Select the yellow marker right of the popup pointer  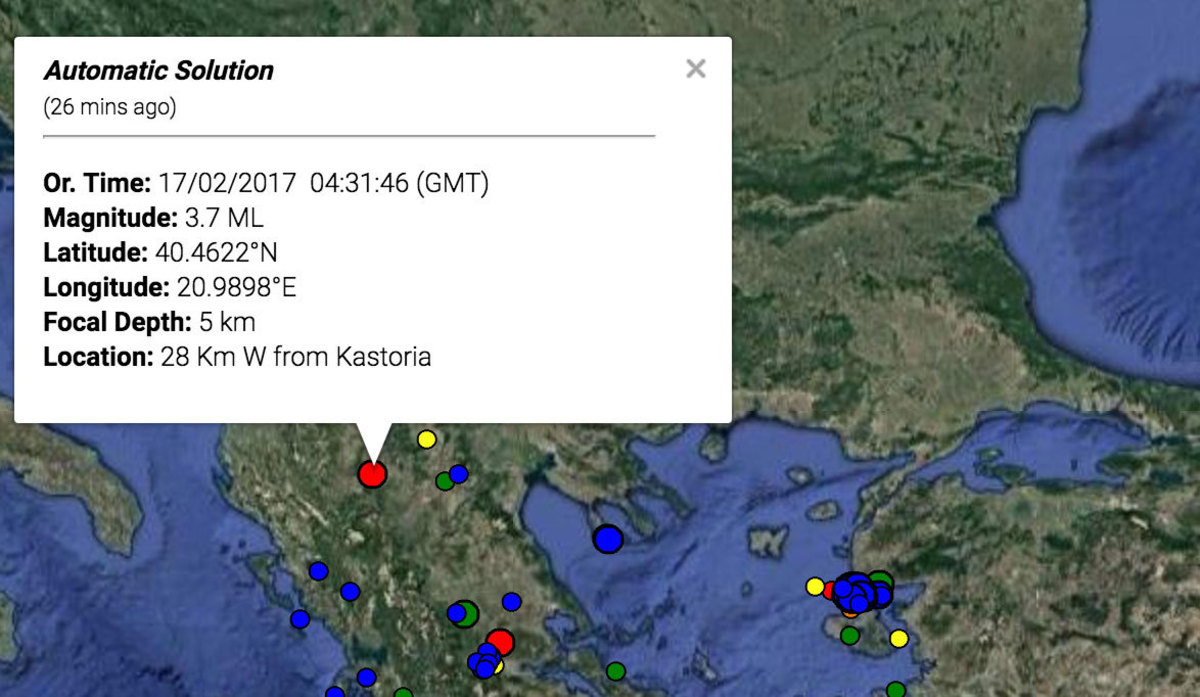[x=427, y=439]
